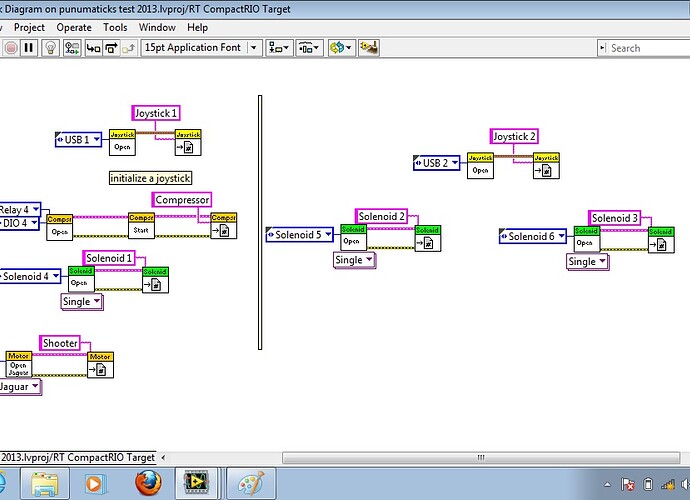Select the Joystick Open node wired to USB 2

coord(481,166)
